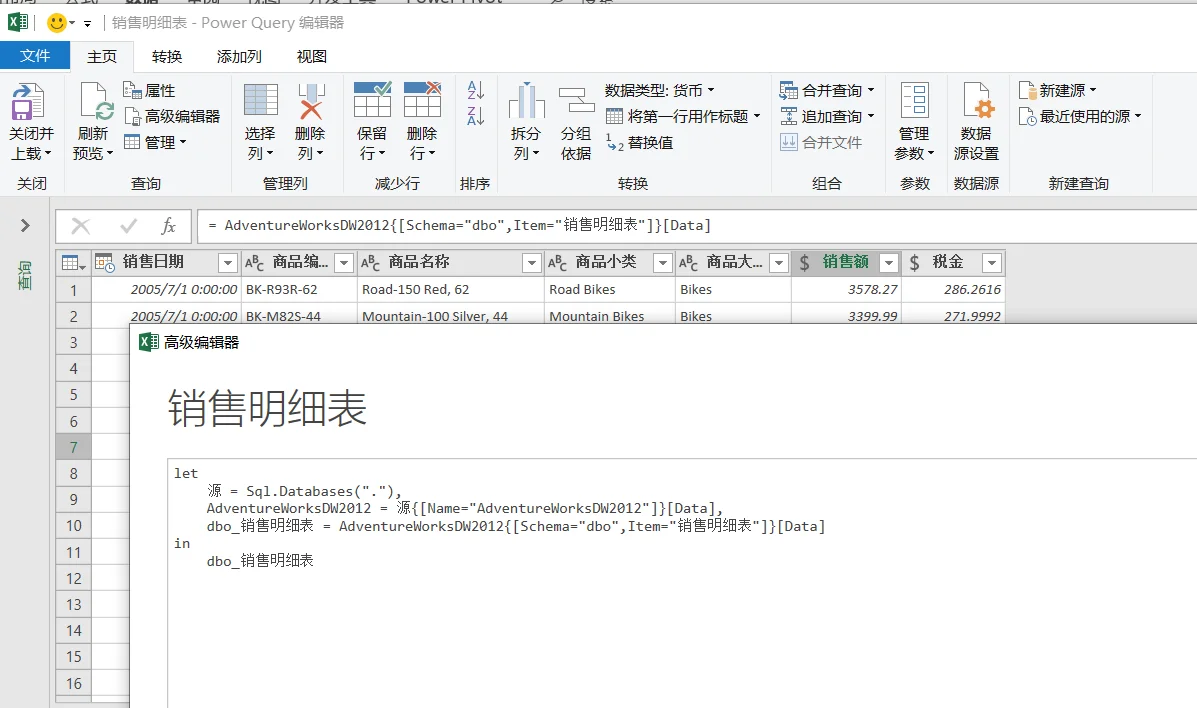Expand the Queries pane with the chevron
This screenshot has height=708, width=1197.
[25, 225]
